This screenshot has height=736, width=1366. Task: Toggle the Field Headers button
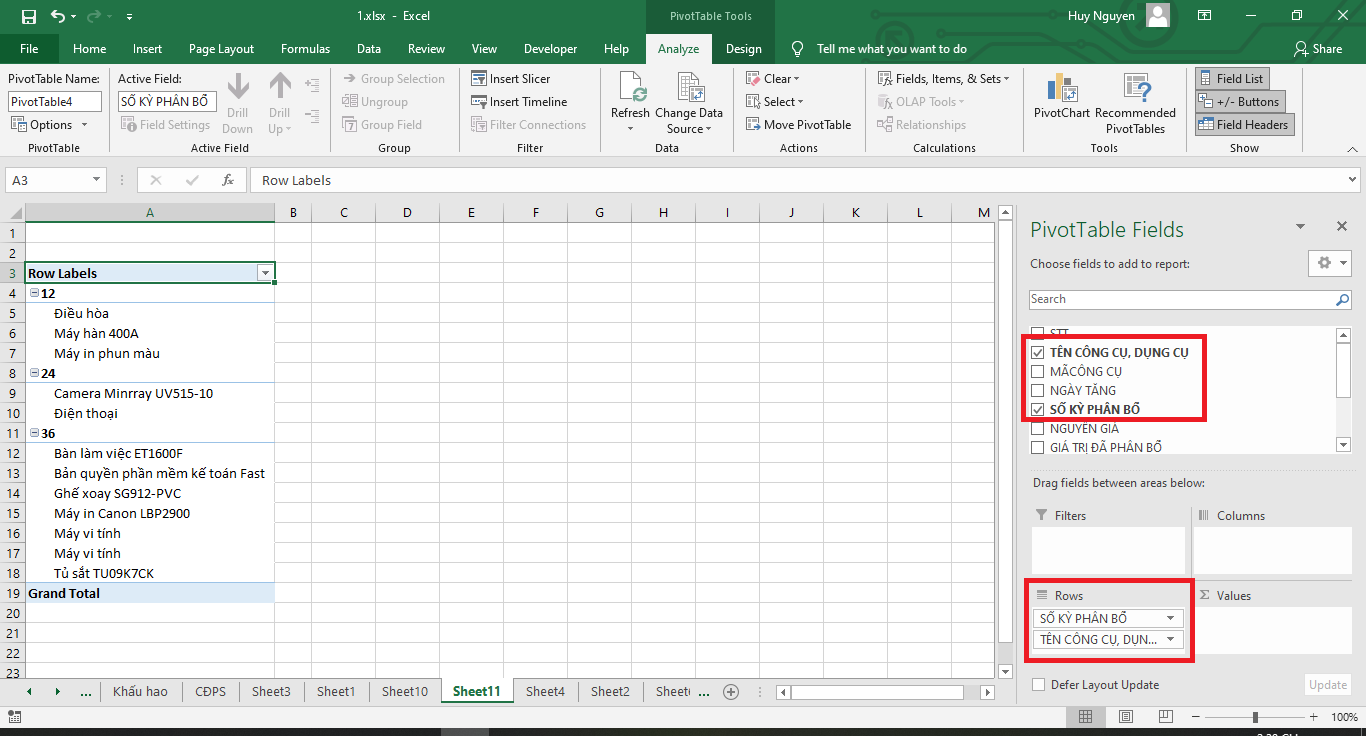coord(1243,125)
